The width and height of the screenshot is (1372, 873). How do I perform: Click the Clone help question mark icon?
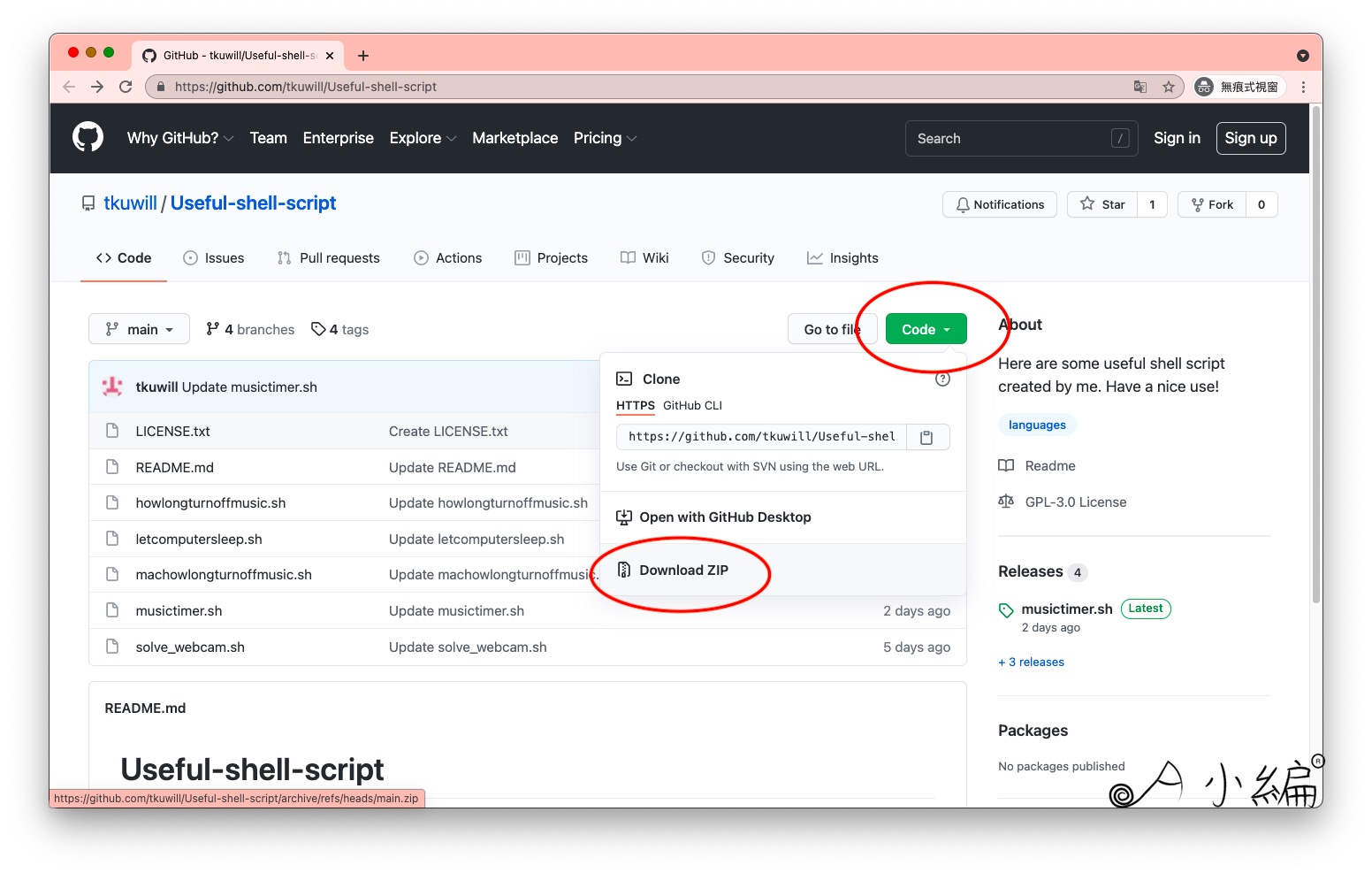(x=942, y=379)
